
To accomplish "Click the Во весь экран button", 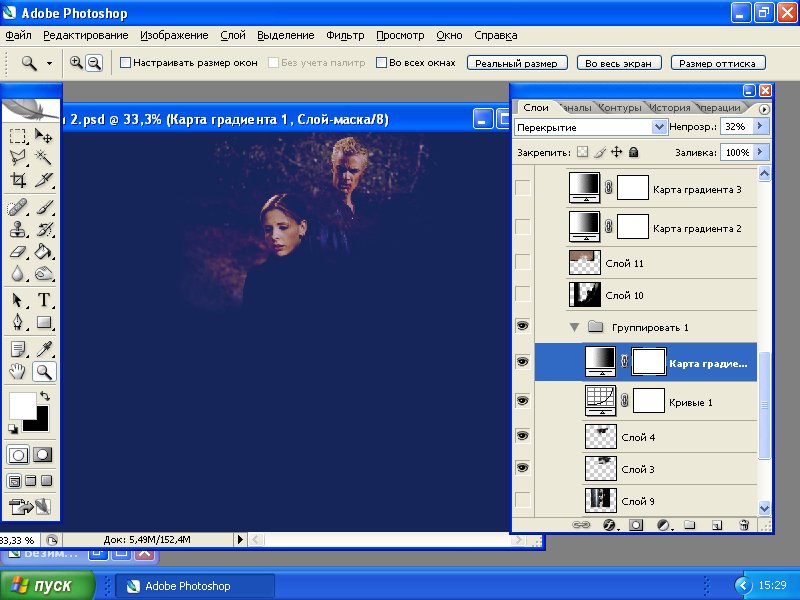I will tap(618, 62).
